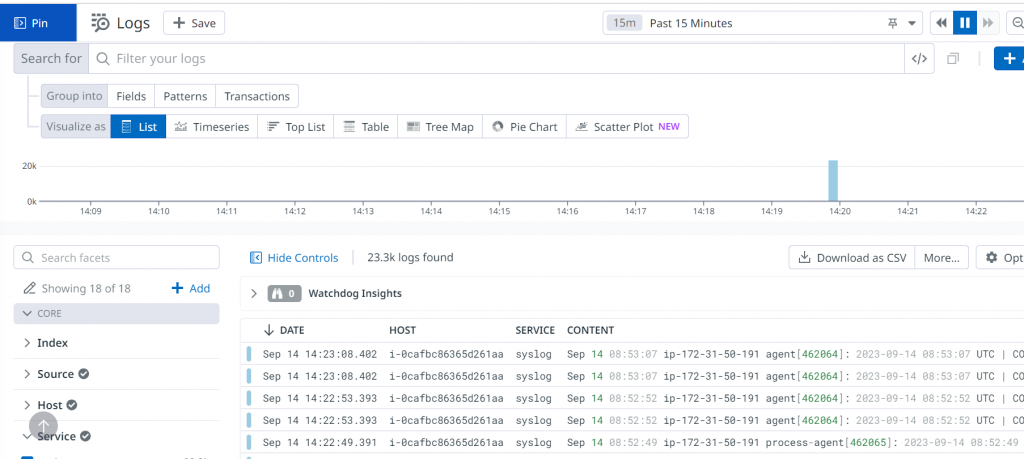Click the pin icon in time selector
This screenshot has width=1024, height=459.
pos(893,23)
